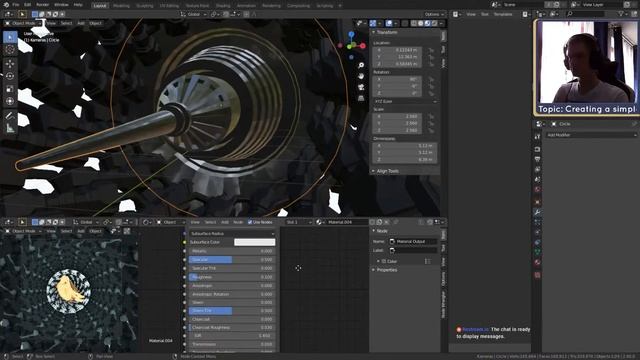Toggle Use Nodes checkbox
640x360 pixels.
pyautogui.click(x=250, y=222)
